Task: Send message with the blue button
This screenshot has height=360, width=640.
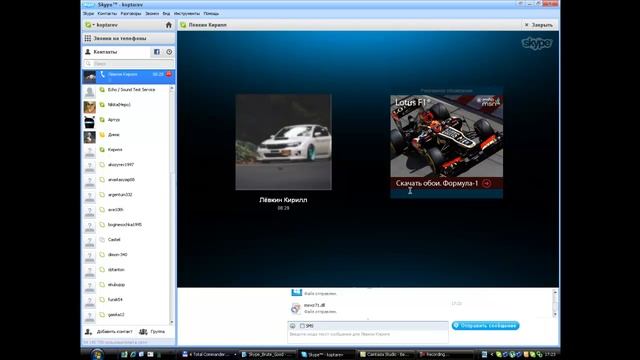Action: tap(485, 326)
